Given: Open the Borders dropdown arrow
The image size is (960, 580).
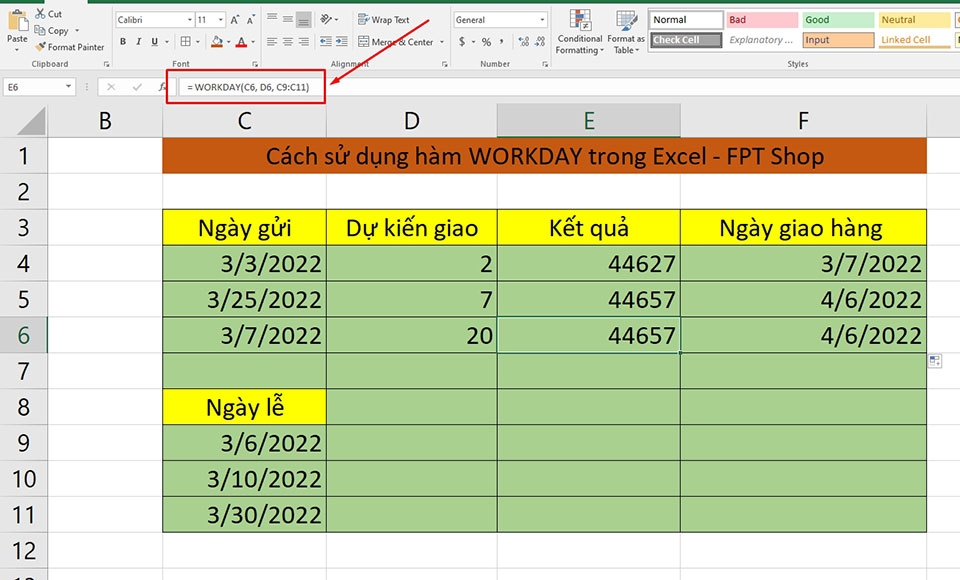Looking at the screenshot, I should (197, 42).
